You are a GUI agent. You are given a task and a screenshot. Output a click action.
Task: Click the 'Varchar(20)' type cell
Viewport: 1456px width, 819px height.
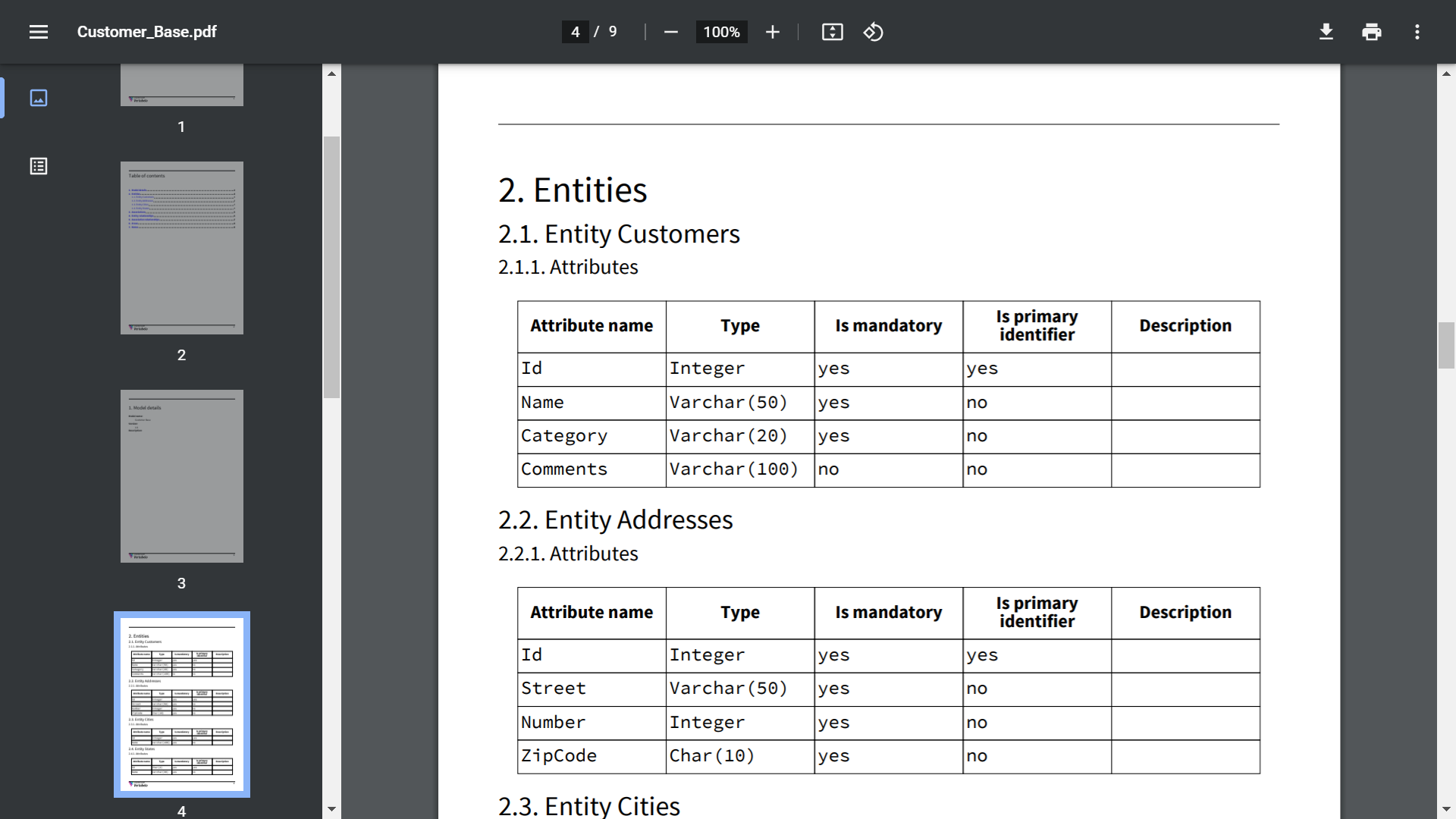point(740,436)
